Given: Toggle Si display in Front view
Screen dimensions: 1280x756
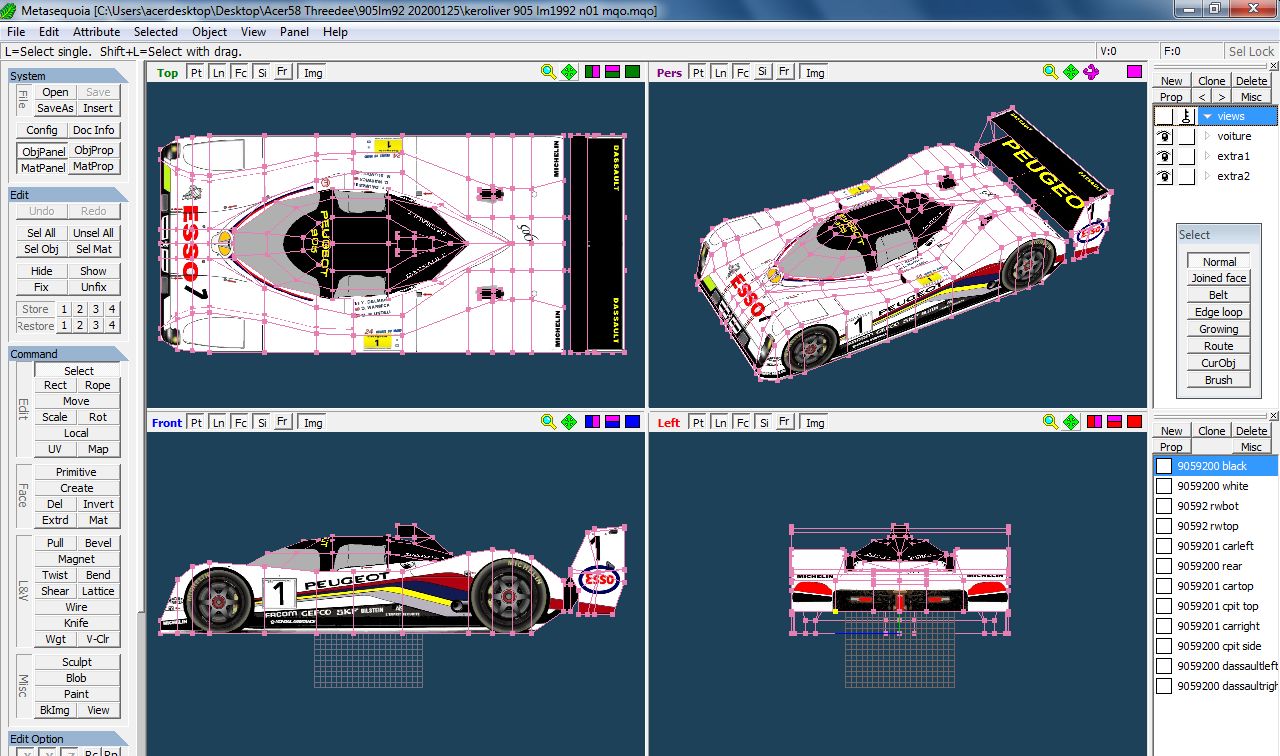Looking at the screenshot, I should (x=262, y=422).
